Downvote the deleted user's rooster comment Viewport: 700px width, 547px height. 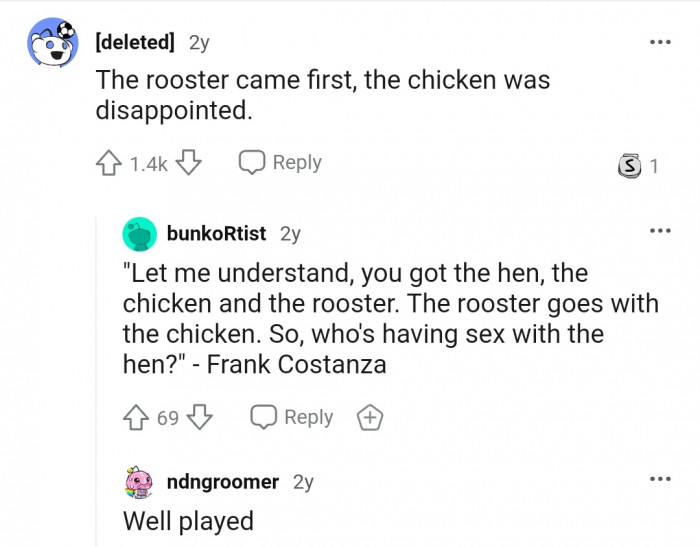click(x=189, y=163)
